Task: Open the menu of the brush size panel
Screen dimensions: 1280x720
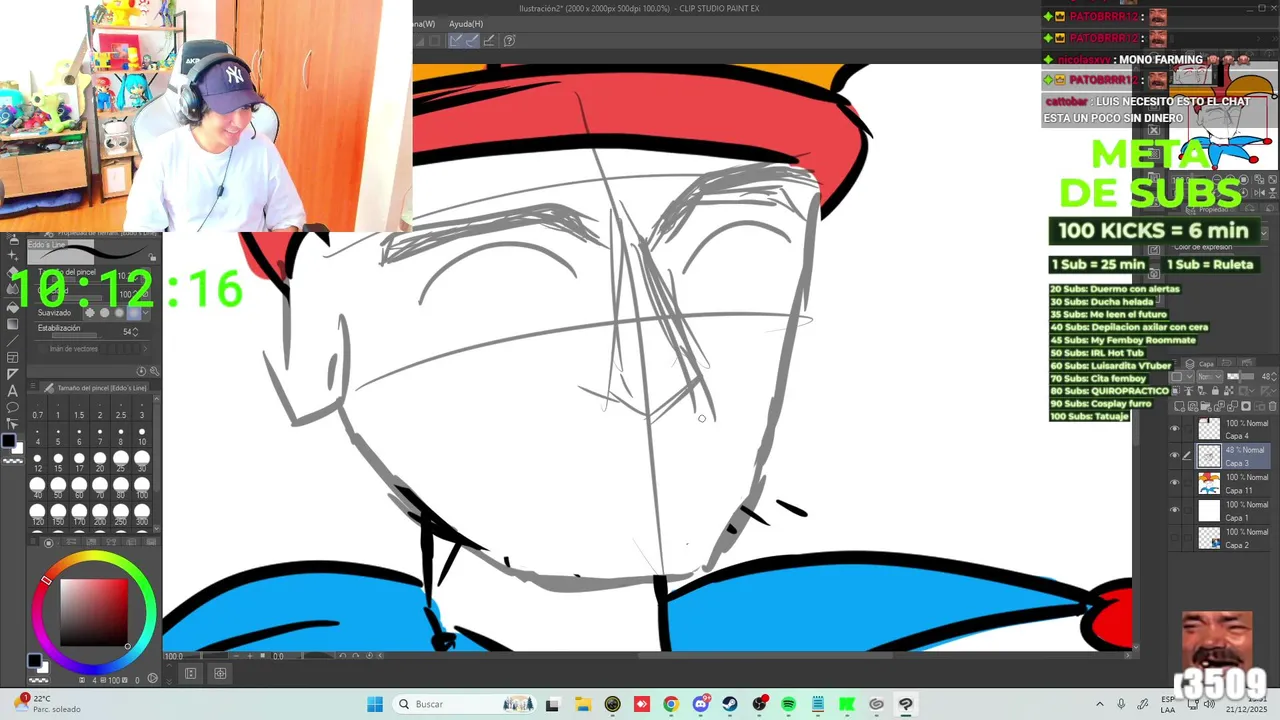Action: [x=33, y=388]
